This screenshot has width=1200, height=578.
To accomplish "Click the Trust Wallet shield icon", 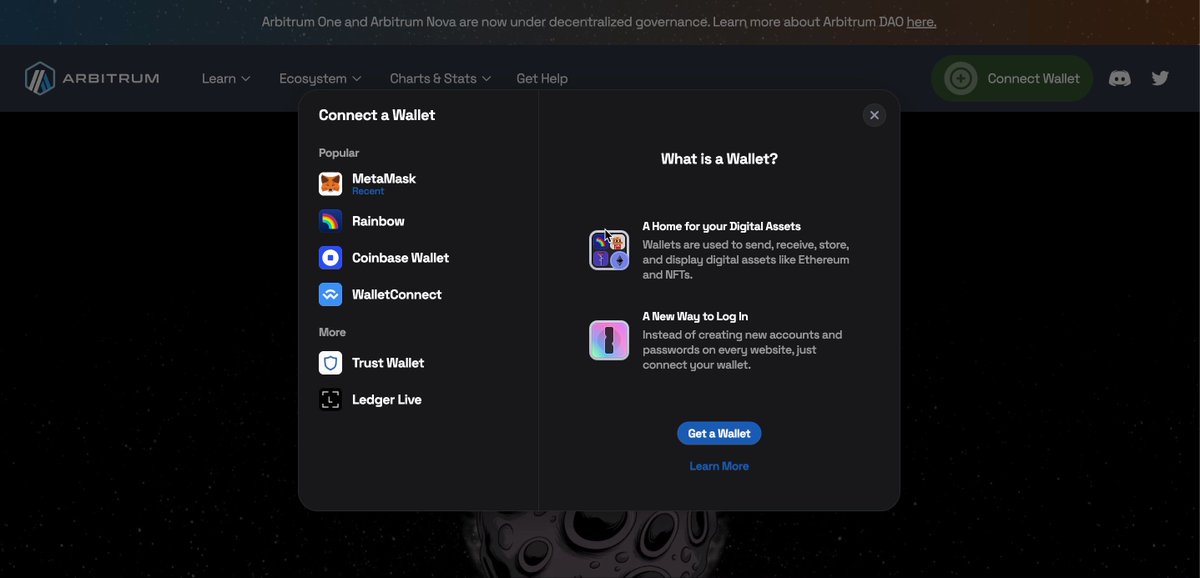I will pyautogui.click(x=330, y=363).
